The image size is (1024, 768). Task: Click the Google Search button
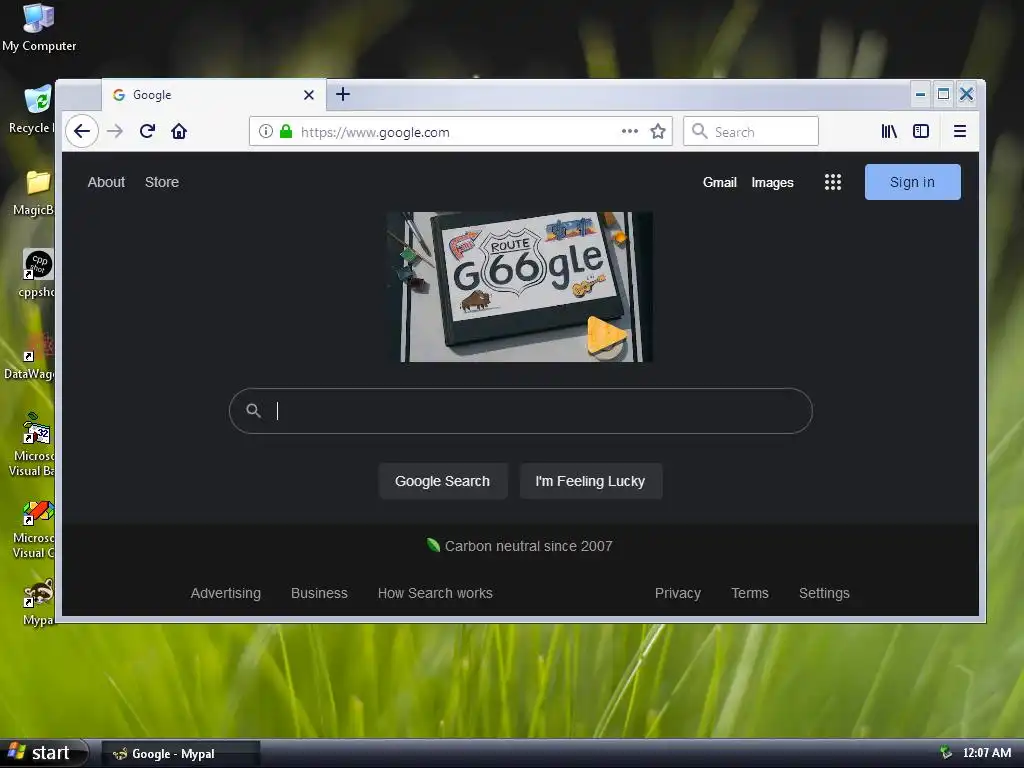[442, 481]
